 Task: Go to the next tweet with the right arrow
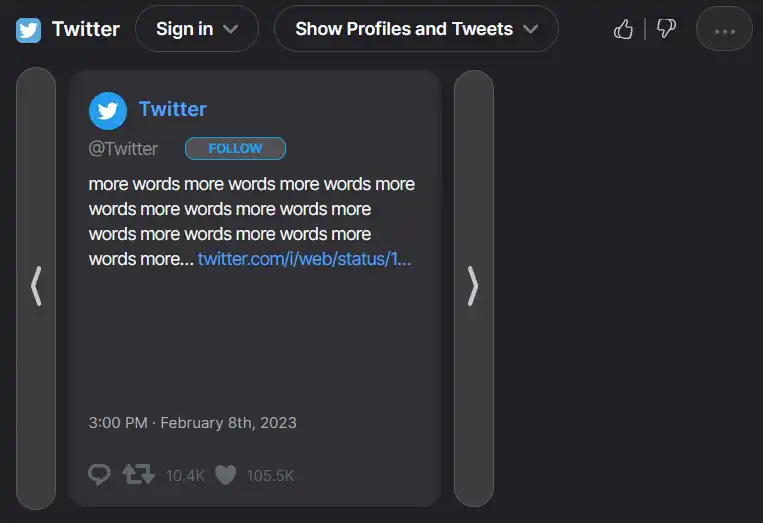[473, 286]
